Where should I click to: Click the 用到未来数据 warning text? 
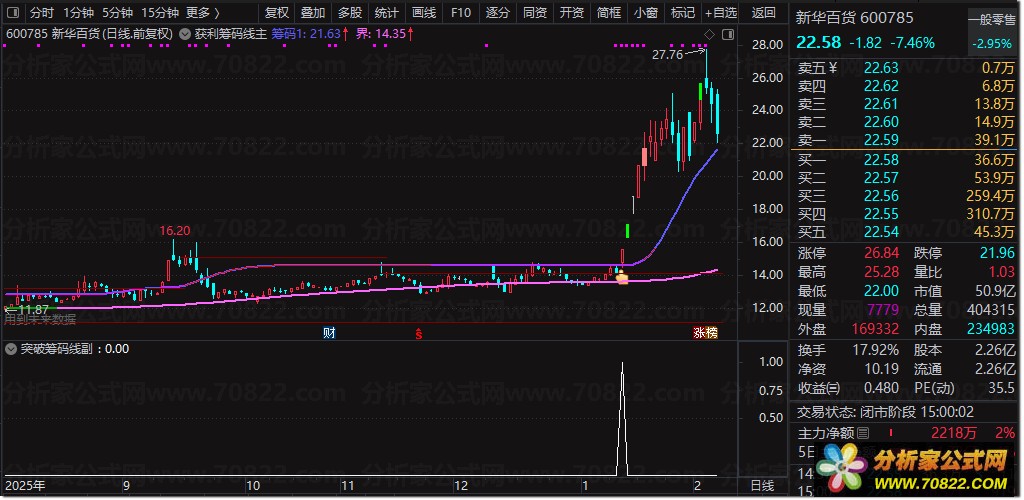tap(40, 319)
